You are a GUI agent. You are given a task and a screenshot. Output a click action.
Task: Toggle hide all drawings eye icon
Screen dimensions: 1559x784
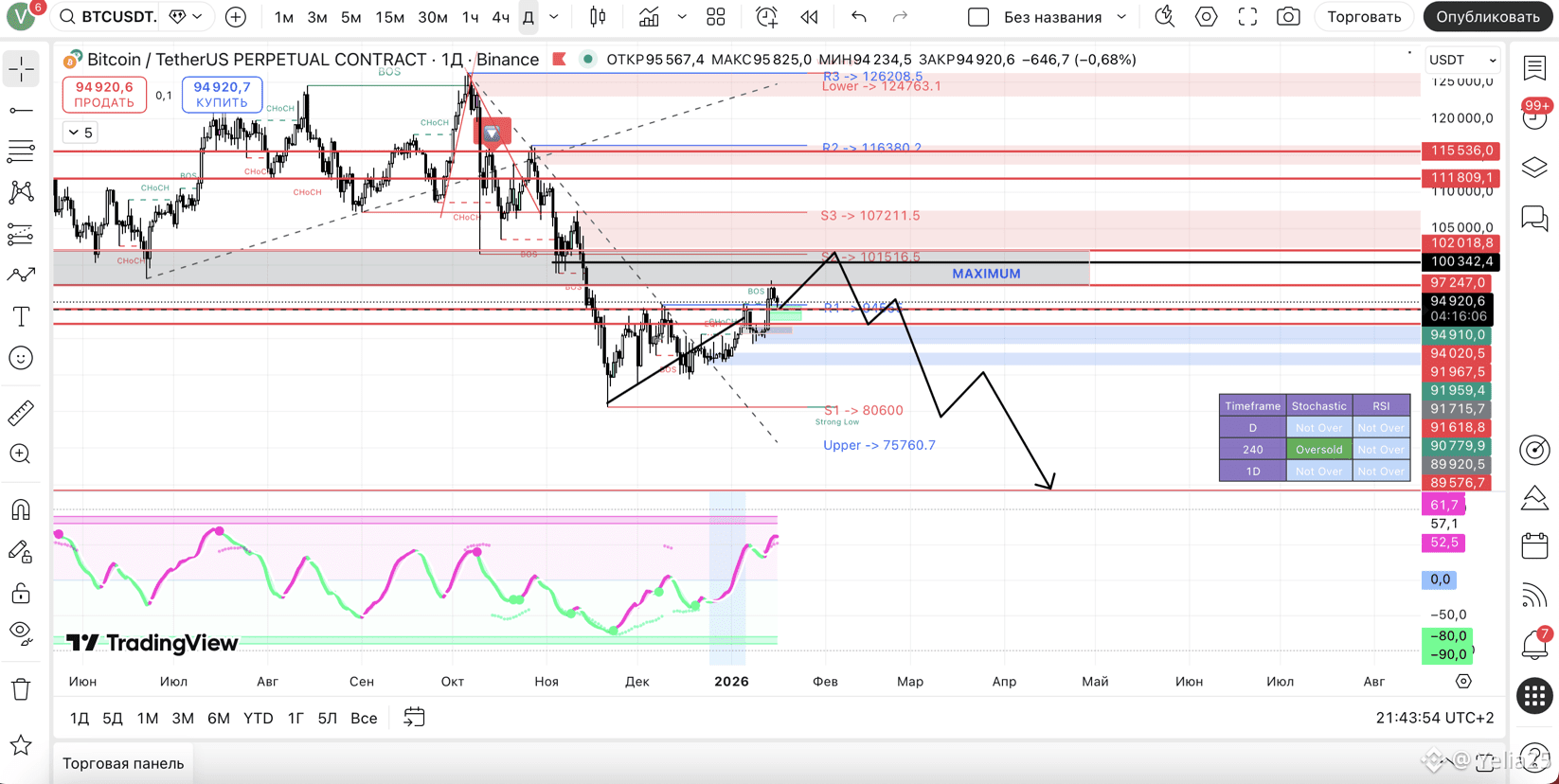click(x=21, y=632)
